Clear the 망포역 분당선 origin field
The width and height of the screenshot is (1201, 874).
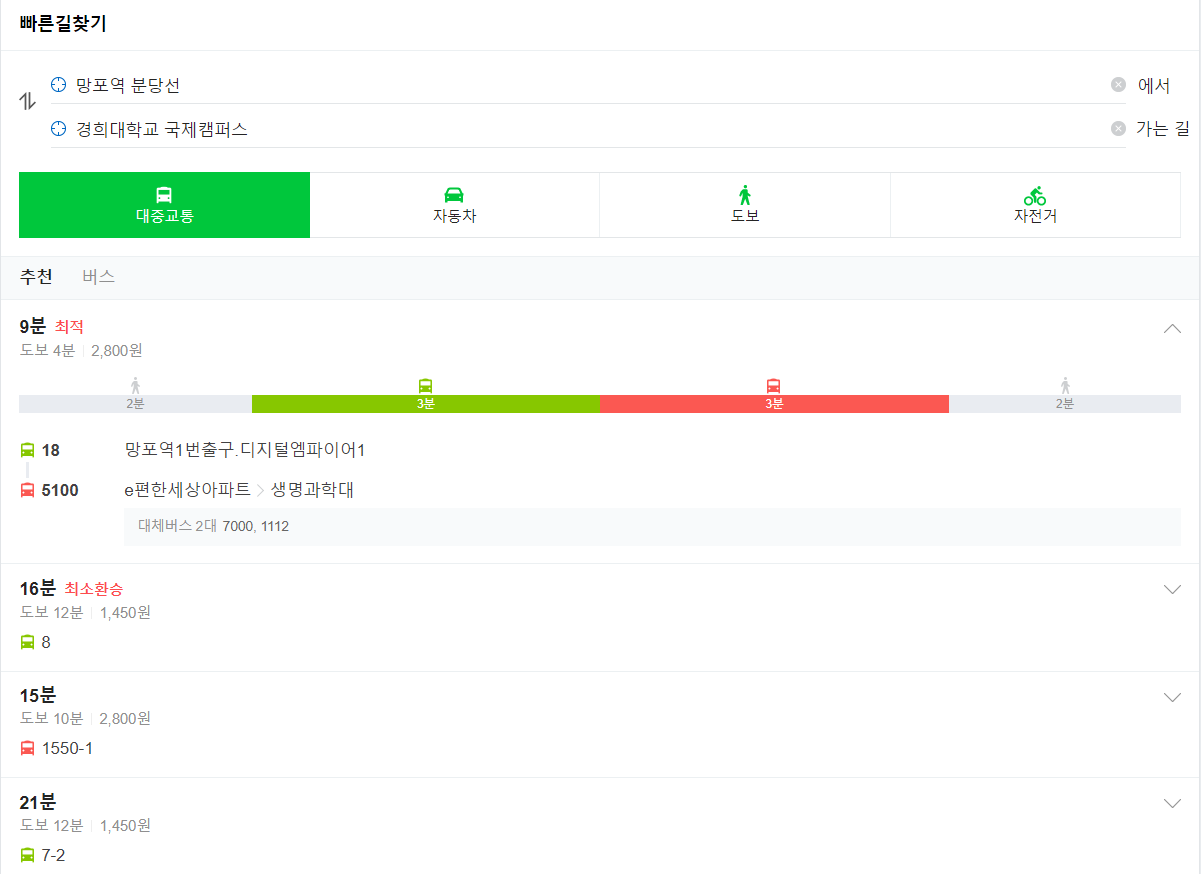[x=1118, y=85]
